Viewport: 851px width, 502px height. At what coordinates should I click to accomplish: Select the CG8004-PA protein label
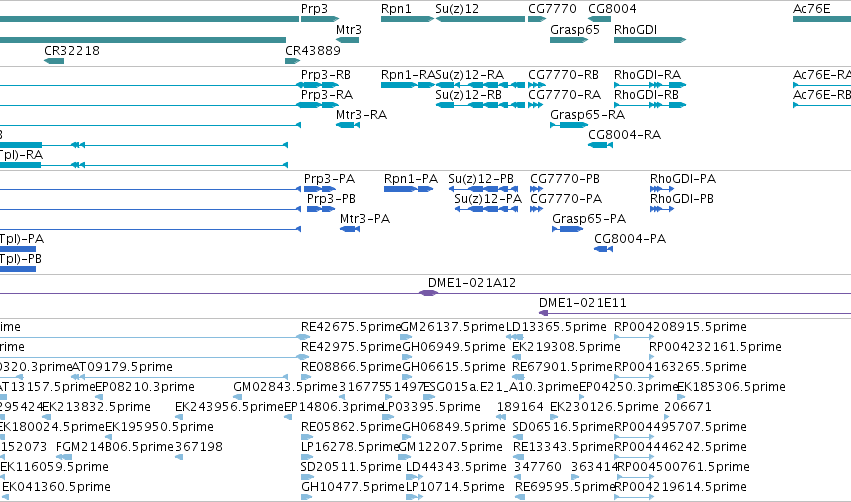(x=630, y=239)
